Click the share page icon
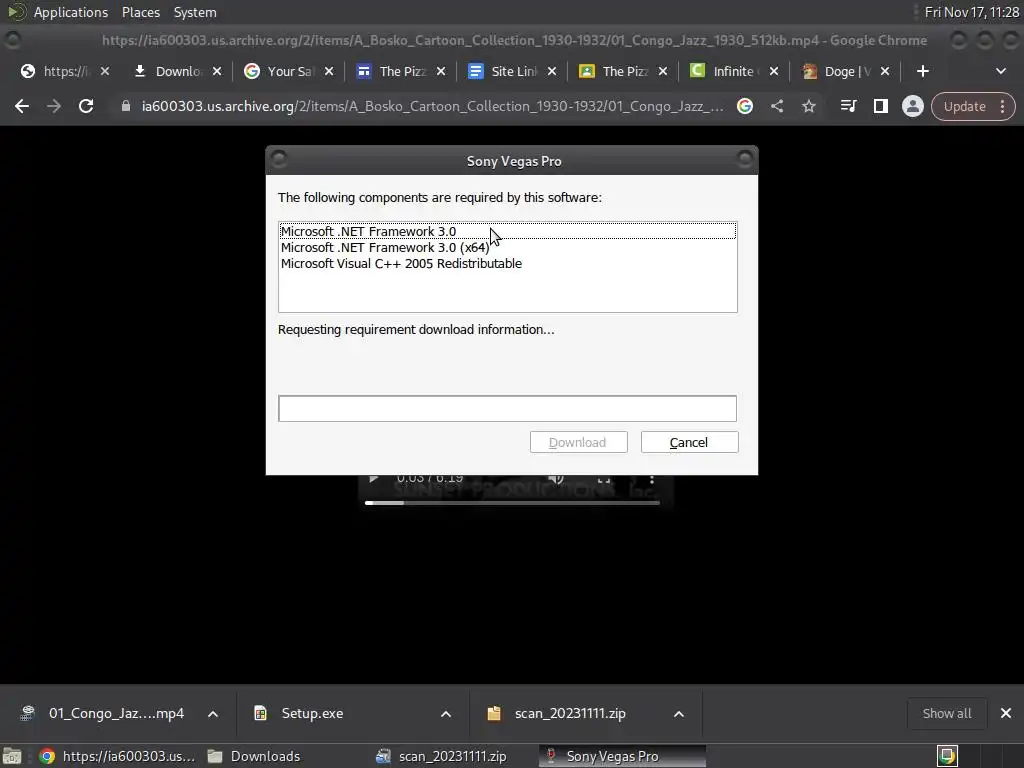 776,106
